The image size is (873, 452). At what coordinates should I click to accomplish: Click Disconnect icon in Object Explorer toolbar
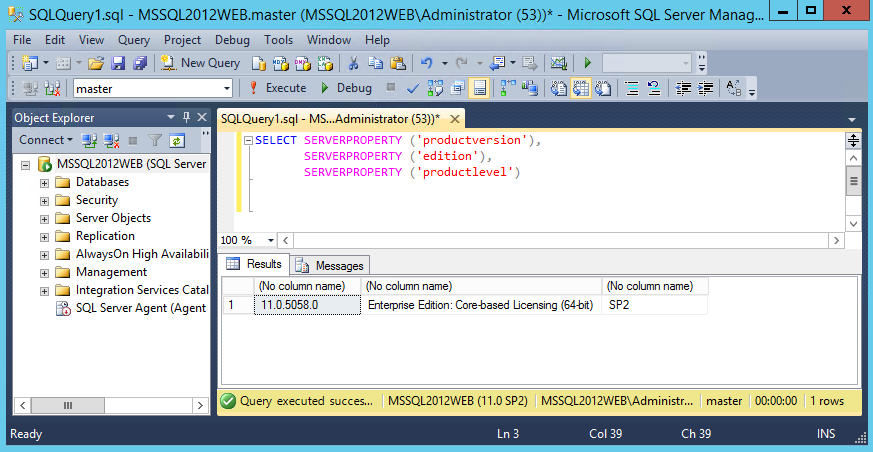pyautogui.click(x=111, y=140)
